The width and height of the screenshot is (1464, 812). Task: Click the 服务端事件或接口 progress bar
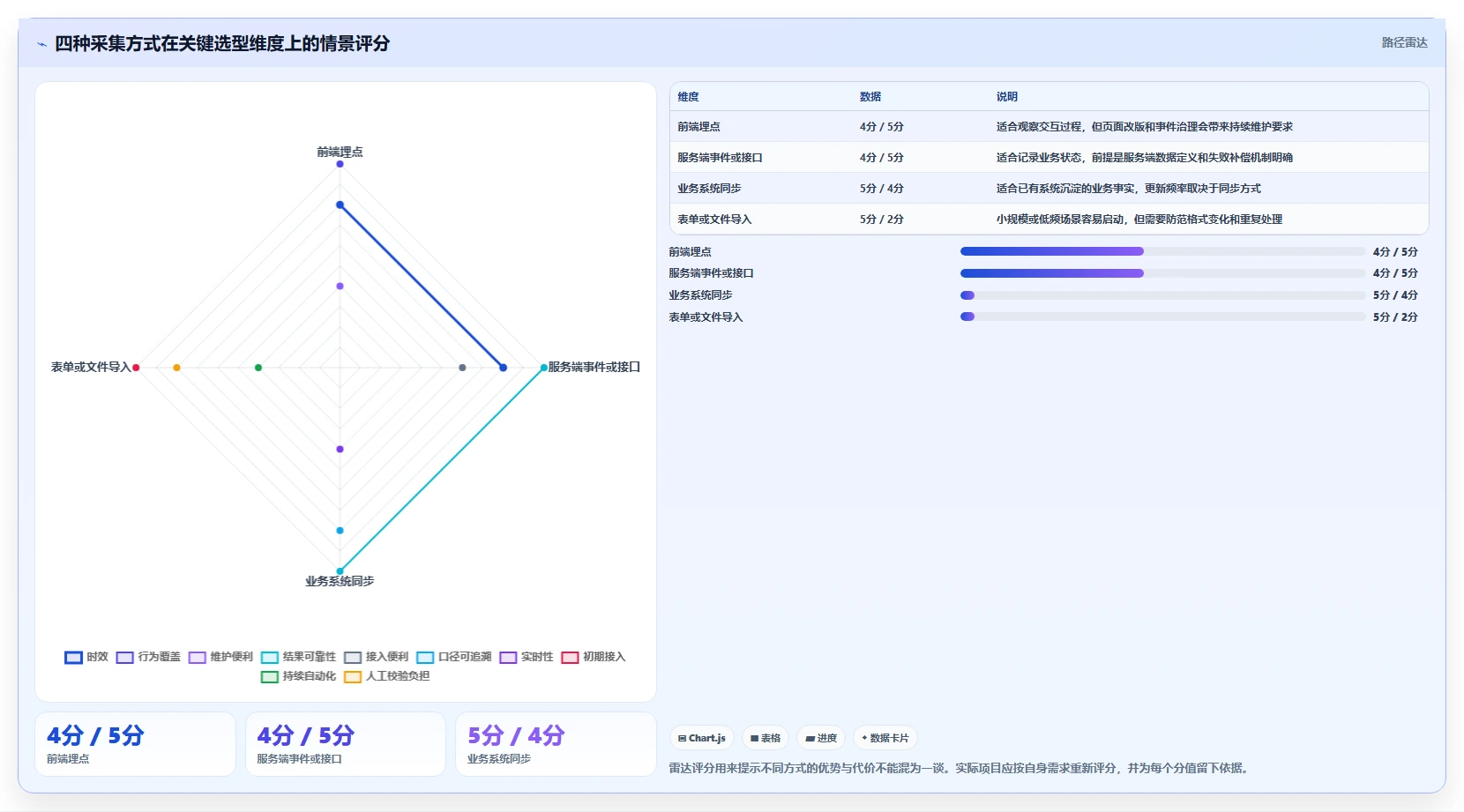(x=1162, y=273)
